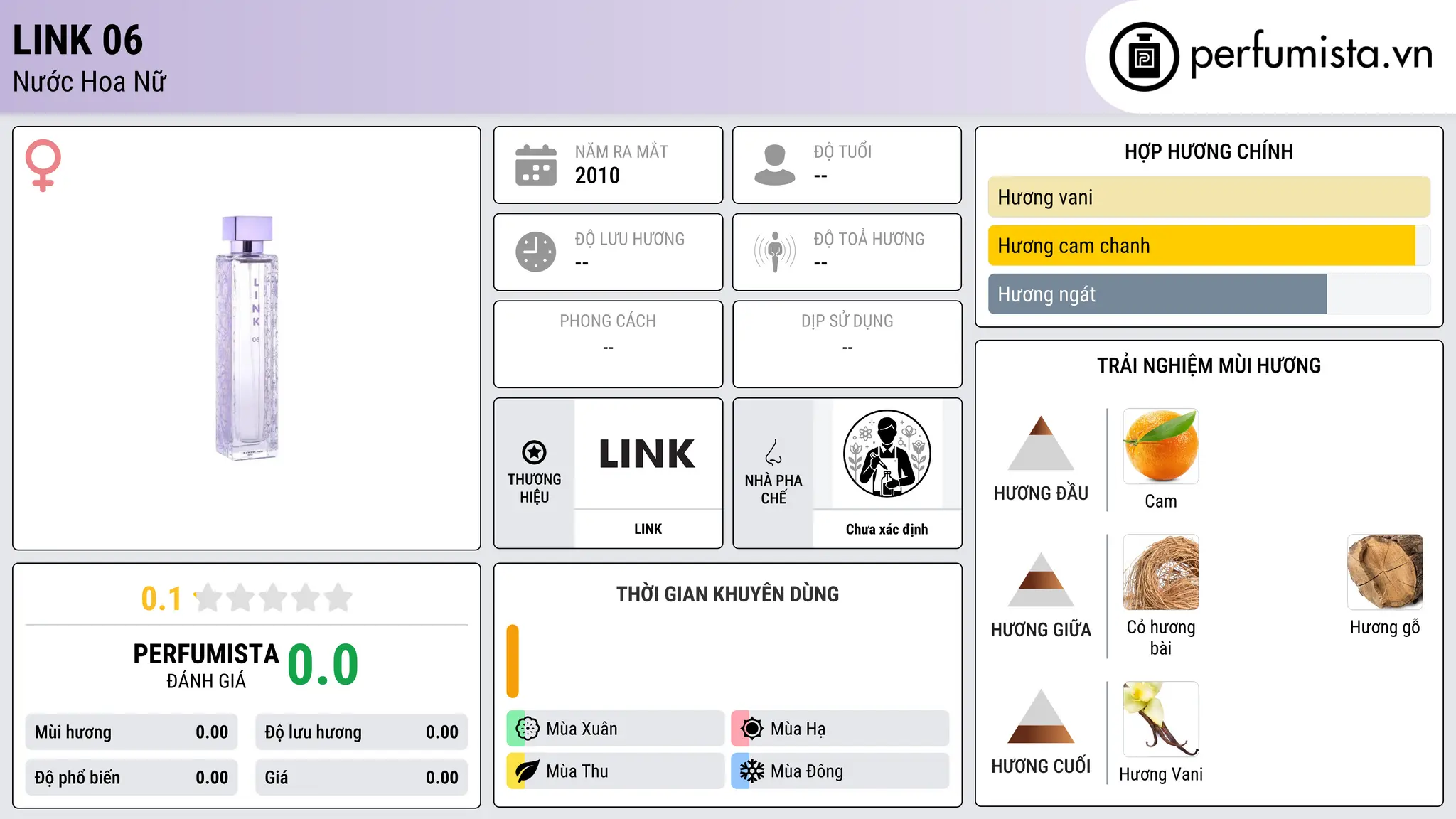Open the Hương gỗ wood note image
1456x819 pixels.
1385,572
